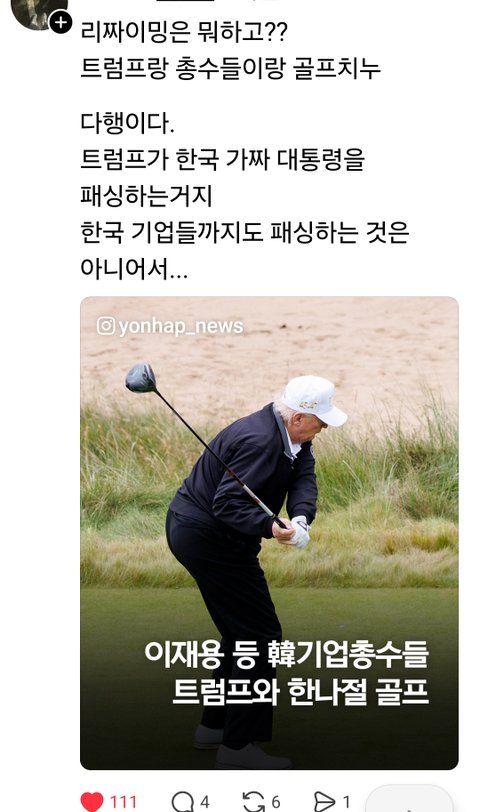Tap the caption line '트럼프와 한나절 골프'
This screenshot has width=480, height=812.
(x=300, y=690)
